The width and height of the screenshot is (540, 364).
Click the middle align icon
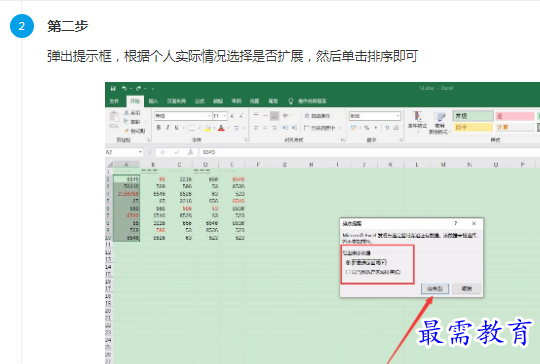tap(265, 116)
